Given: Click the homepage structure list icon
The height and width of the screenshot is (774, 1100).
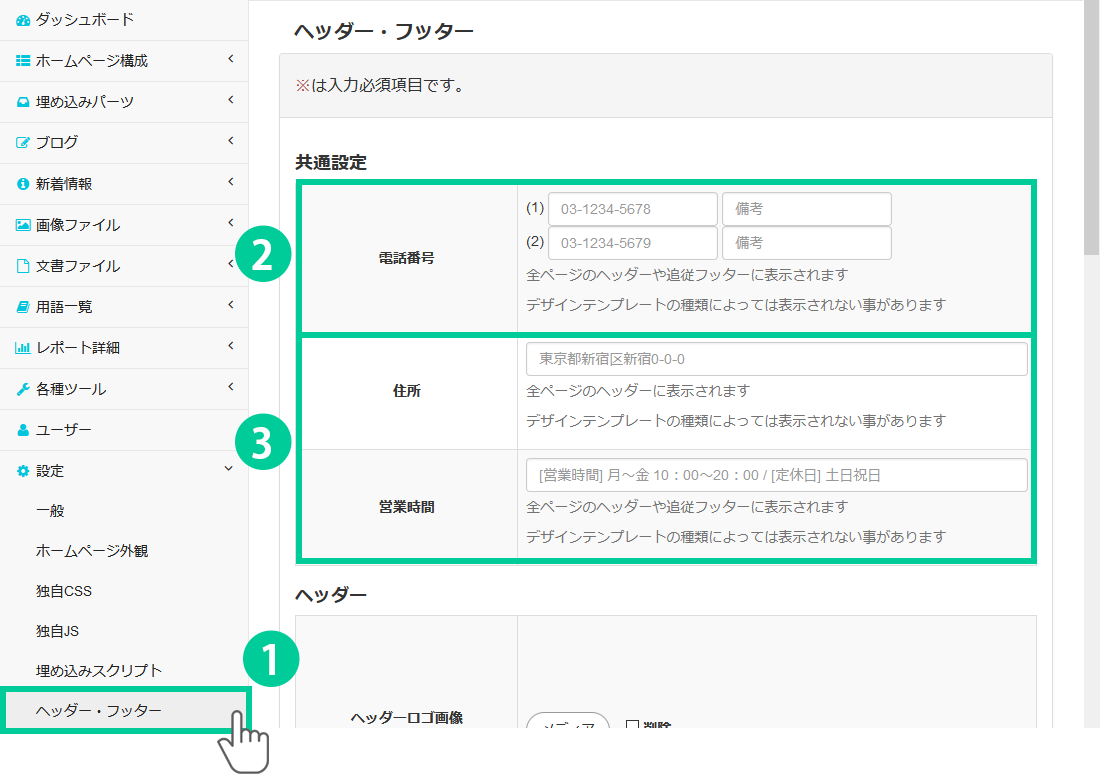Looking at the screenshot, I should [x=23, y=61].
